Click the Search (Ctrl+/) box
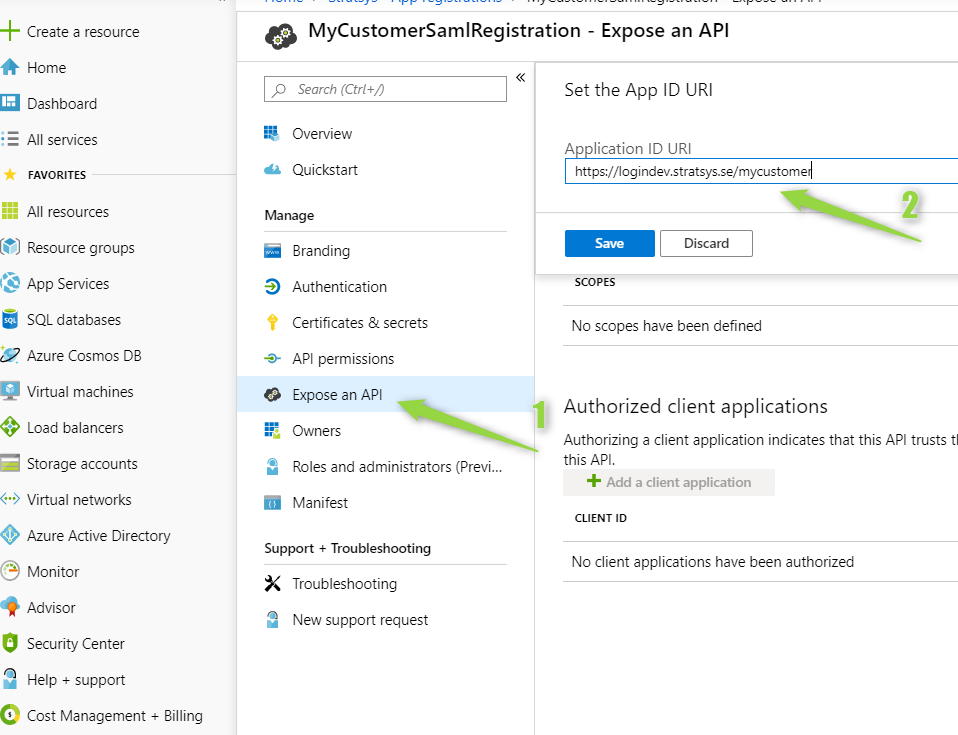The image size is (958, 735). tap(386, 89)
